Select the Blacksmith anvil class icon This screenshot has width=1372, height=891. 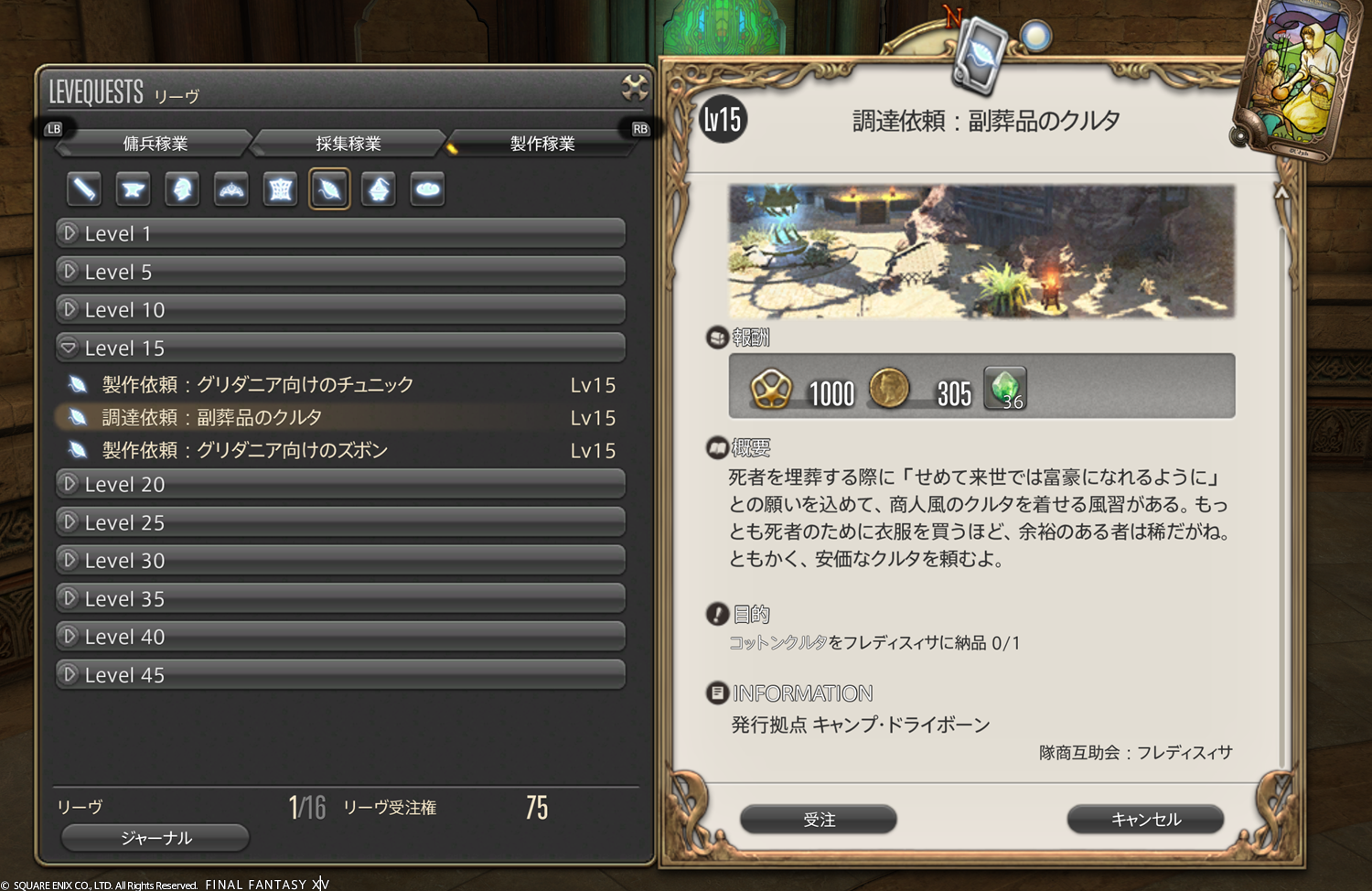(133, 189)
